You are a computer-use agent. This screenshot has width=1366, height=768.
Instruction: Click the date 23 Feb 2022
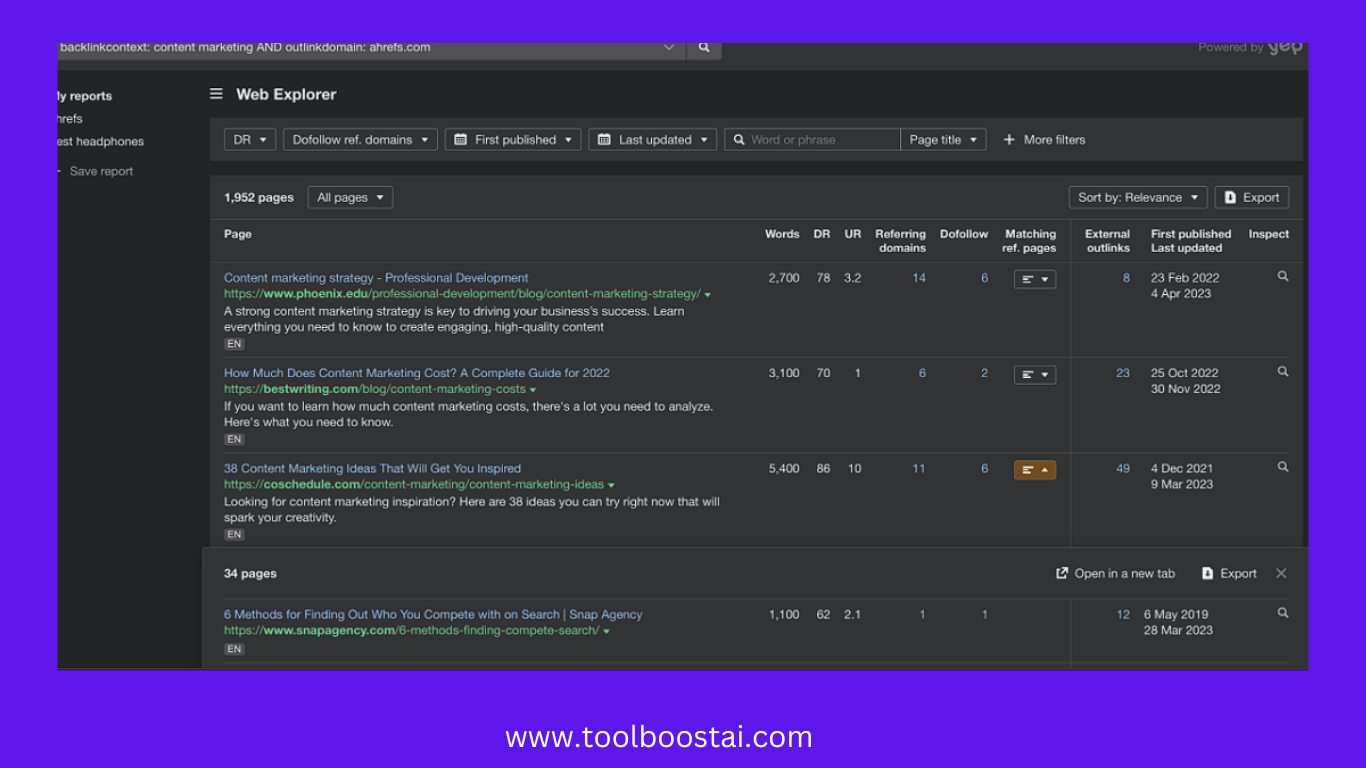(x=1185, y=278)
